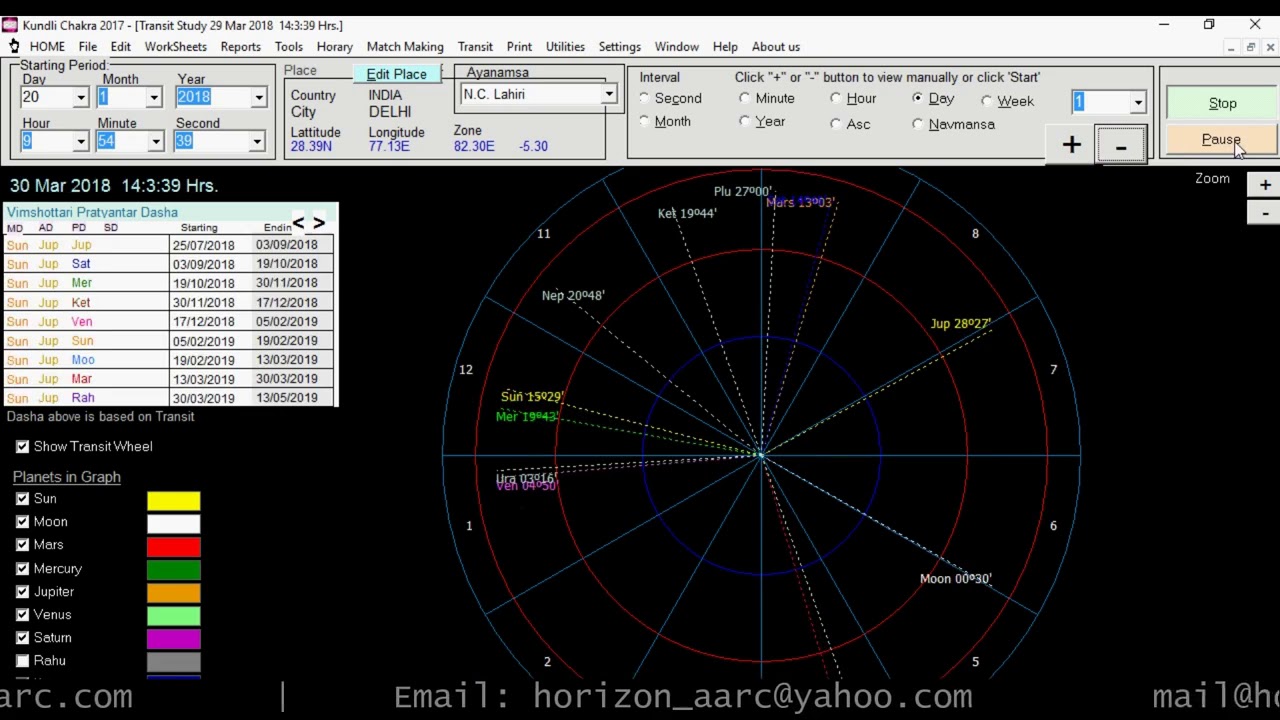This screenshot has height=720, width=1280.
Task: Click the Edit Place button
Action: click(x=396, y=74)
